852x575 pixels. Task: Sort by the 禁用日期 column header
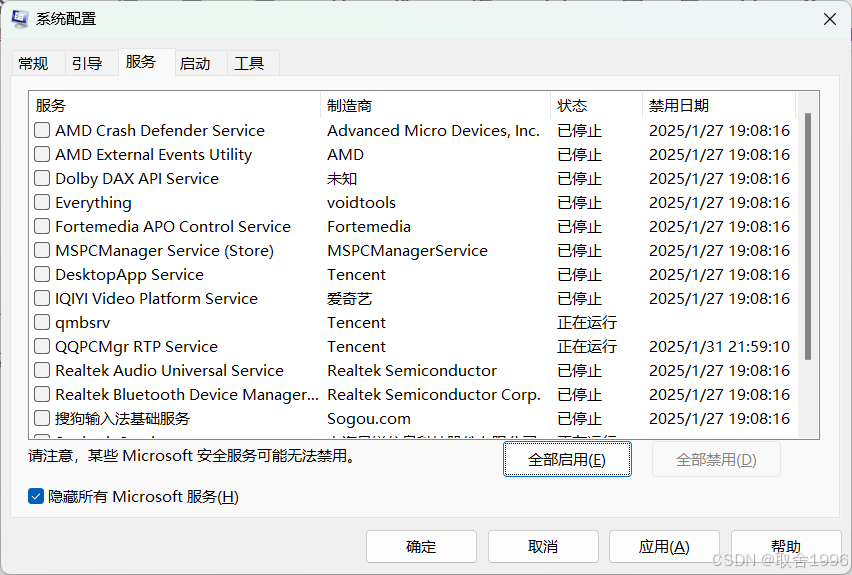(719, 105)
